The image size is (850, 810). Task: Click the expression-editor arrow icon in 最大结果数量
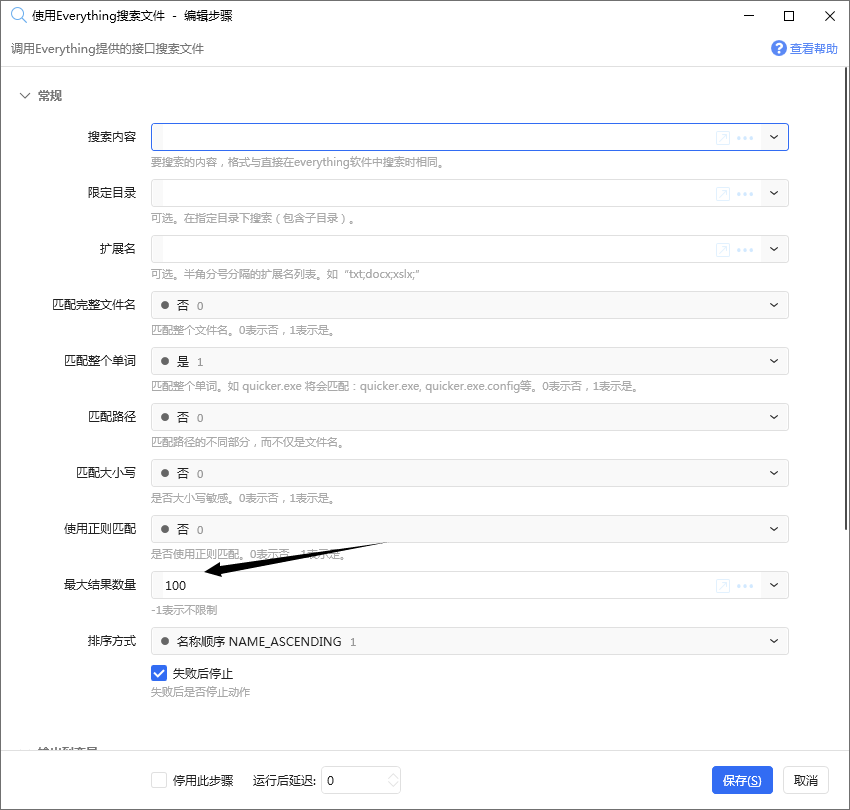tap(723, 586)
